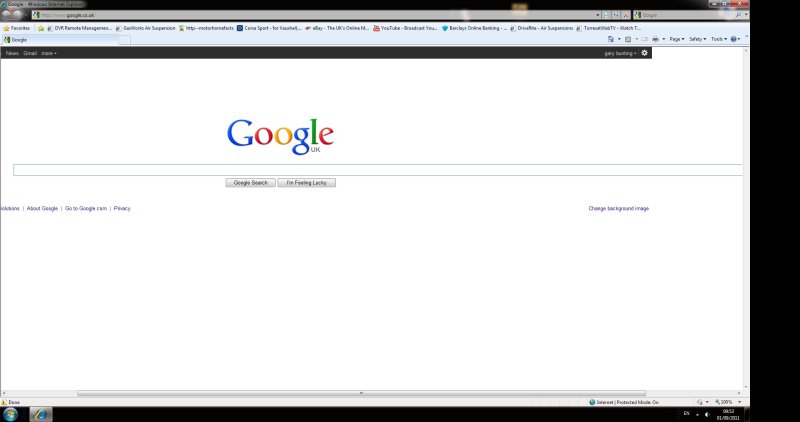Click the horizontal scrollbar right arrow

point(739,393)
